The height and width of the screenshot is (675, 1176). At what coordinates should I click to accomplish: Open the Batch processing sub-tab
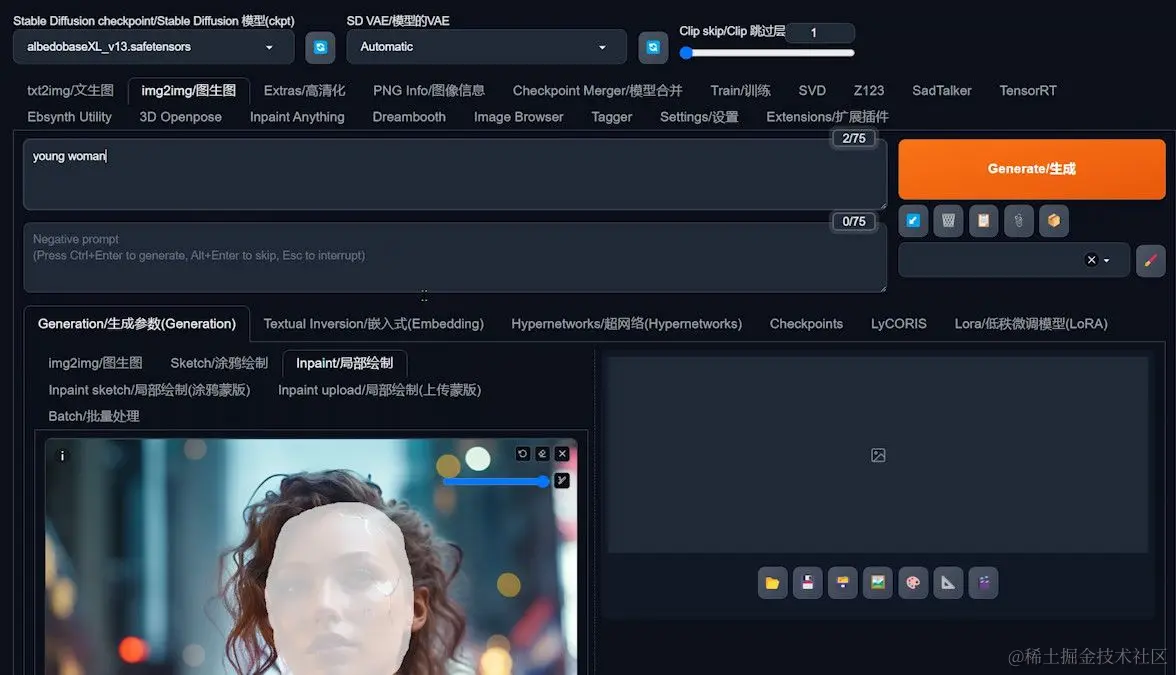click(x=94, y=416)
